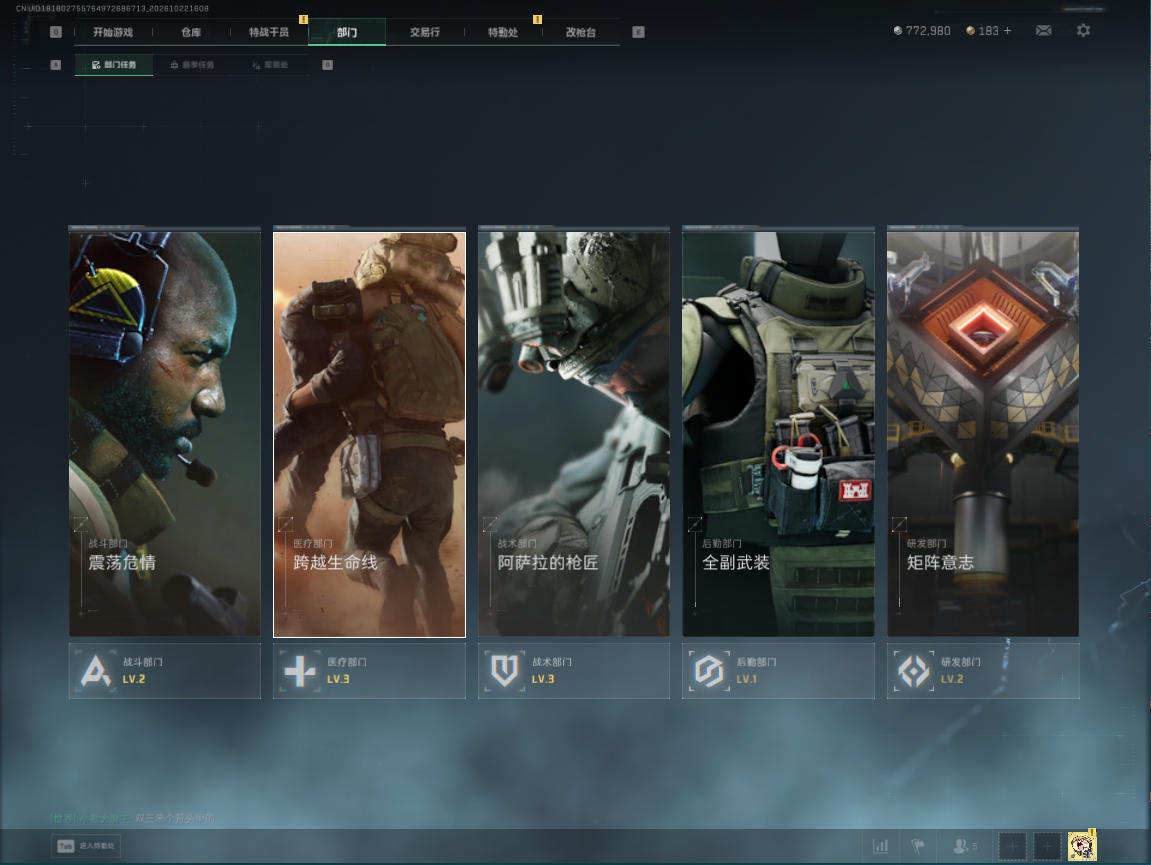The image size is (1151, 865).
Task: Open the statistics bar chart icon
Action: 881,846
